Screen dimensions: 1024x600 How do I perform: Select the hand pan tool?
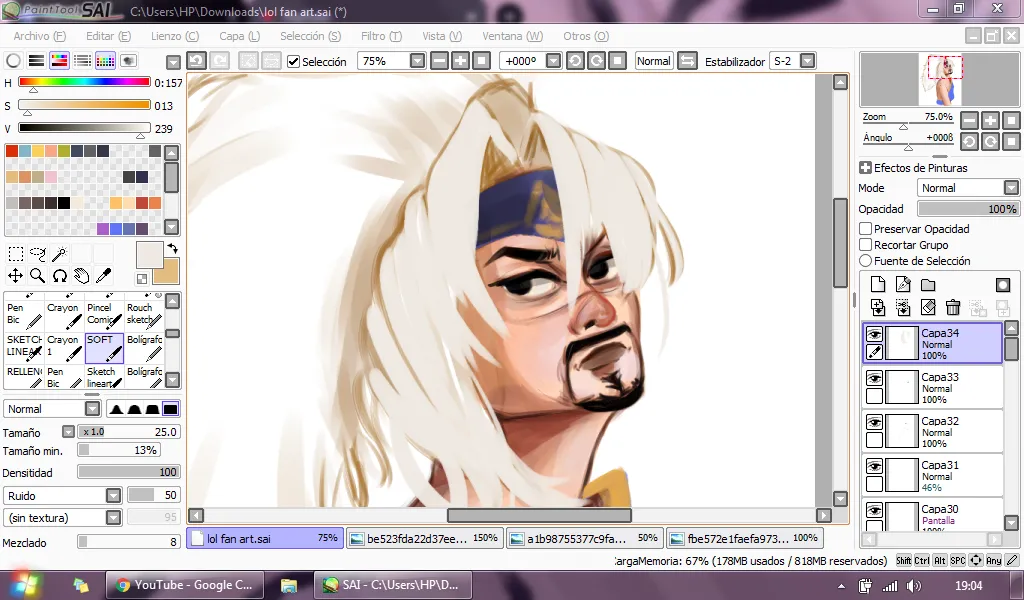coord(82,276)
